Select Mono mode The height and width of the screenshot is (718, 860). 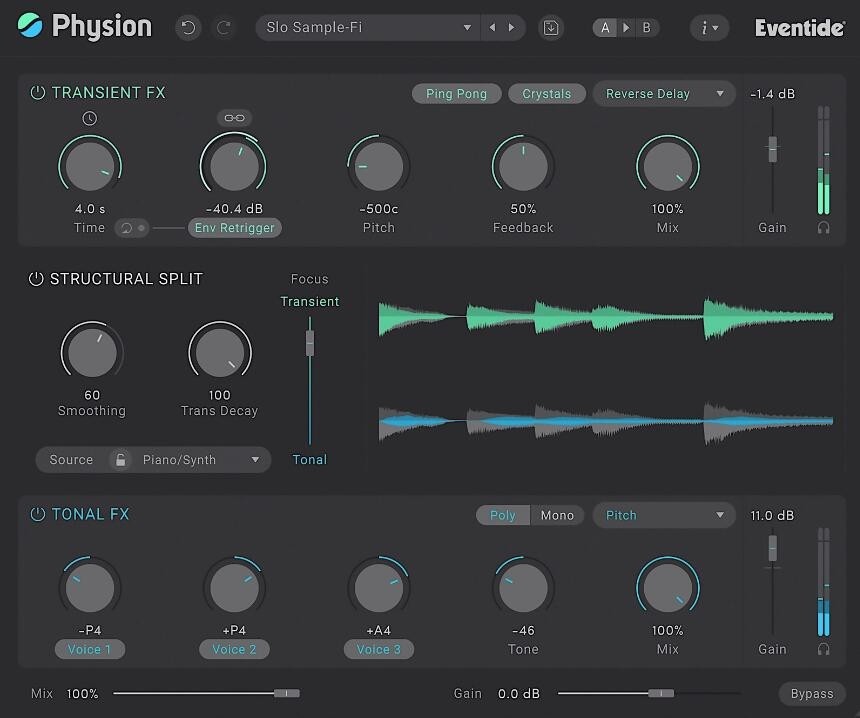click(557, 515)
